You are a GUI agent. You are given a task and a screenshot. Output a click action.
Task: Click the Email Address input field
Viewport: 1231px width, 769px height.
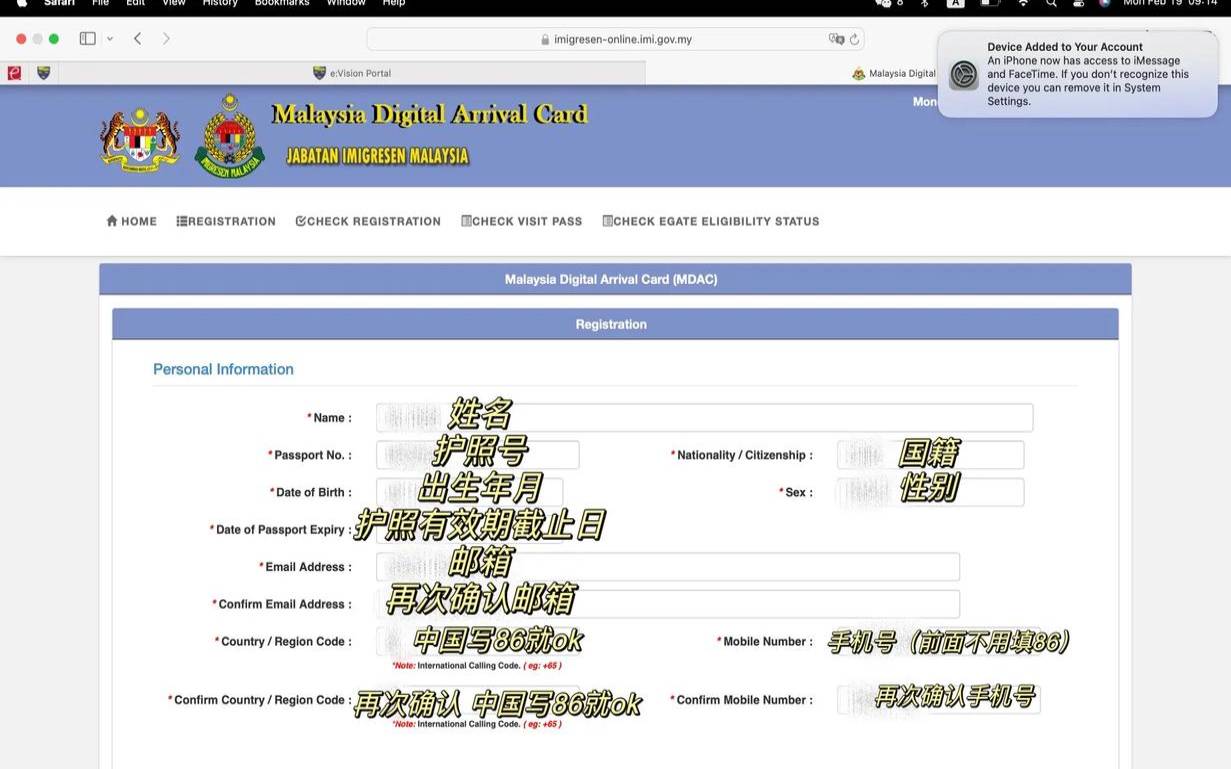click(667, 567)
